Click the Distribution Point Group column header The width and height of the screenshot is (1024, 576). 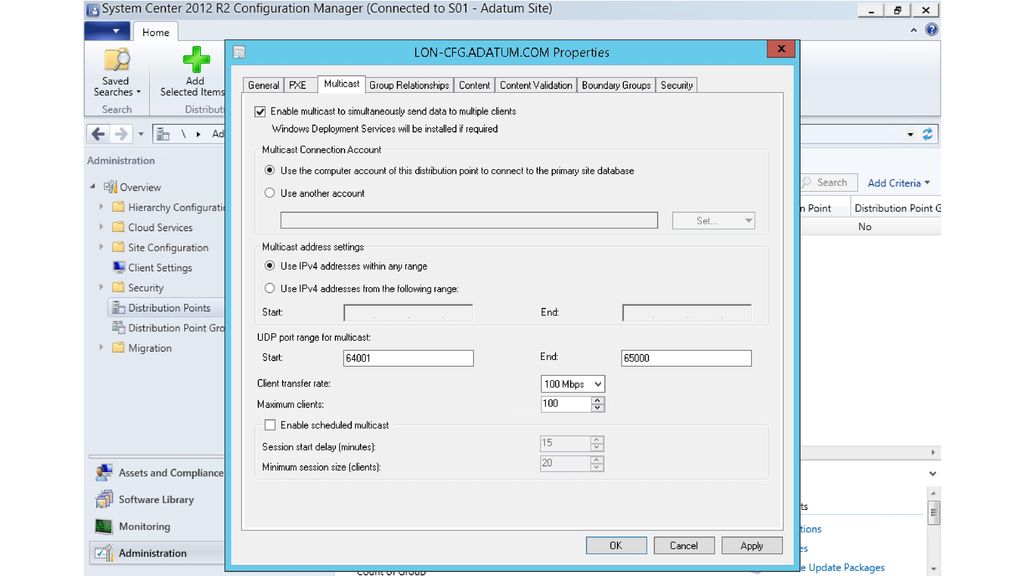(896, 208)
